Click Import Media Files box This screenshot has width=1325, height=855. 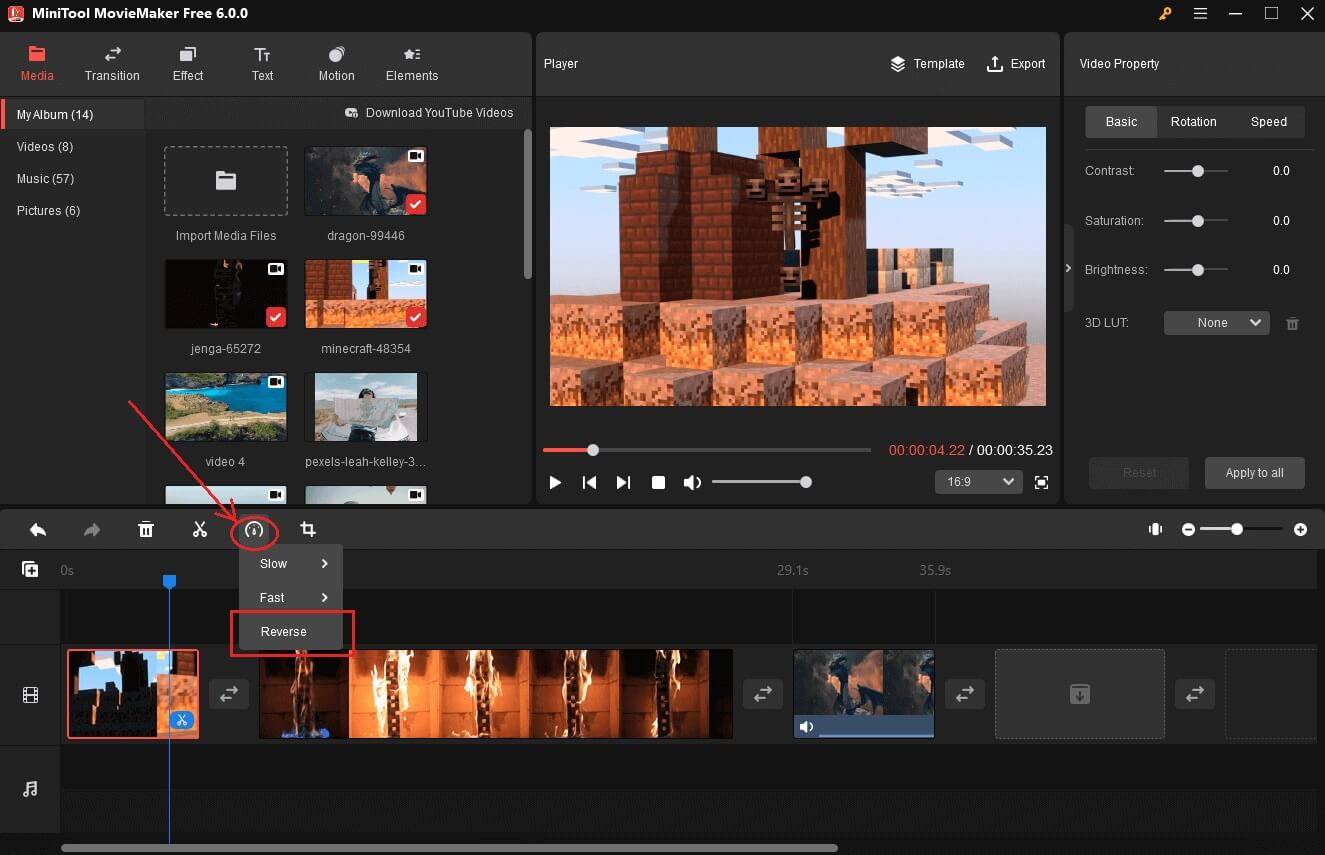click(x=226, y=181)
